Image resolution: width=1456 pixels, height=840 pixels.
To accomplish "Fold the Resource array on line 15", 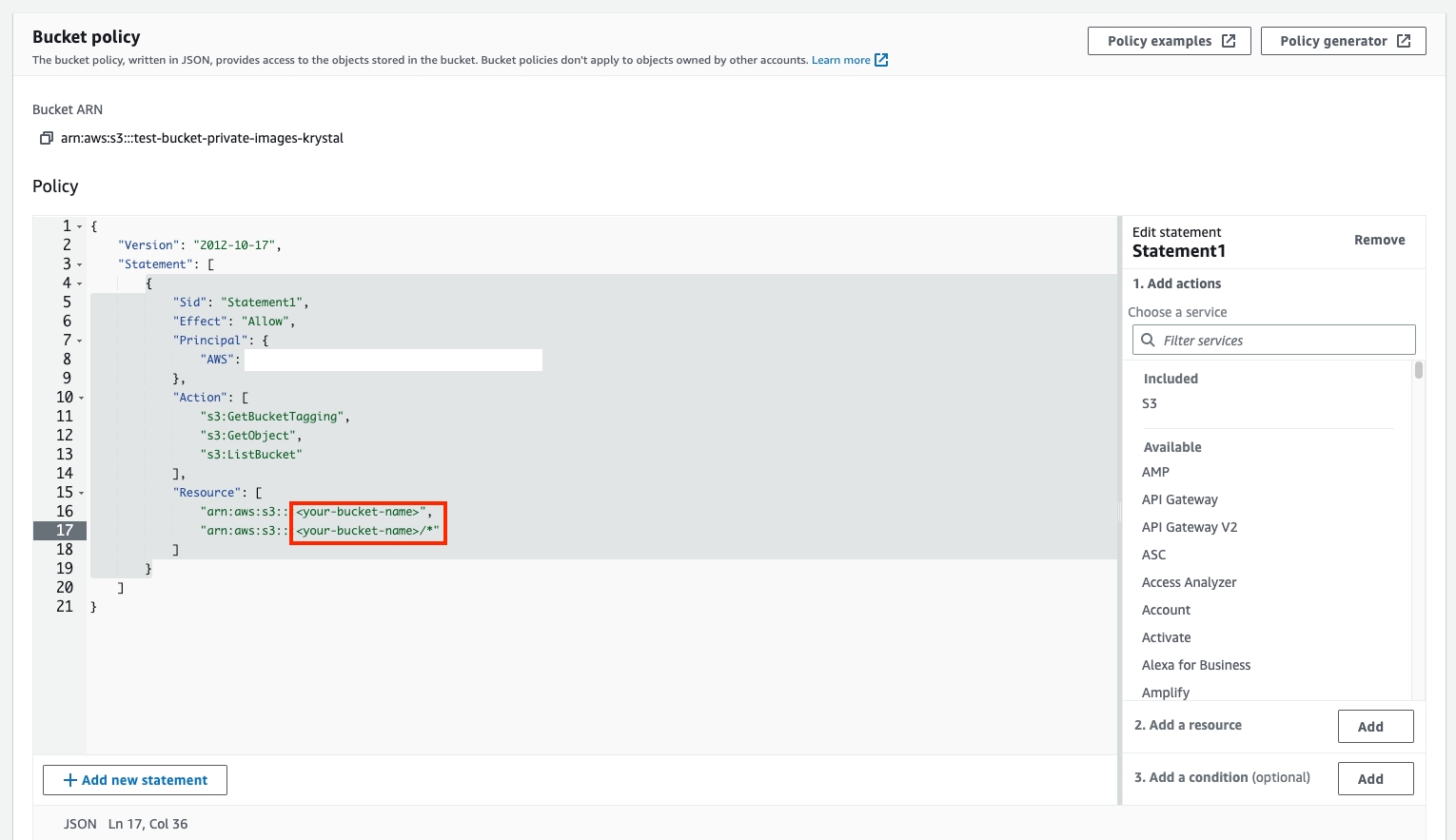I will pos(81,493).
